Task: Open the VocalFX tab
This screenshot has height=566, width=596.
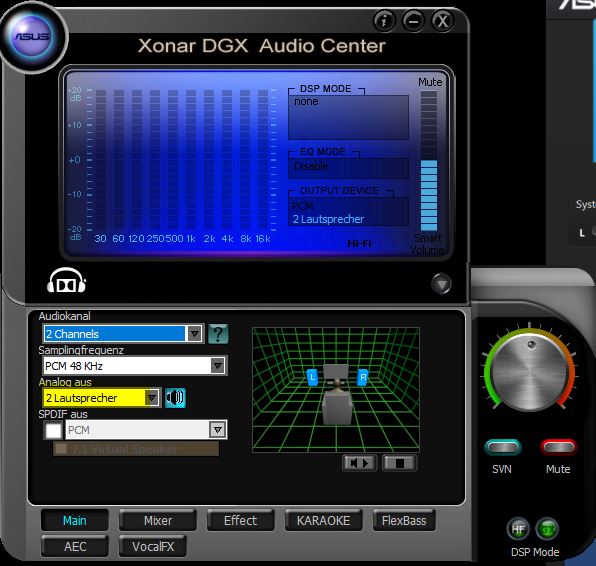Action: (x=153, y=546)
